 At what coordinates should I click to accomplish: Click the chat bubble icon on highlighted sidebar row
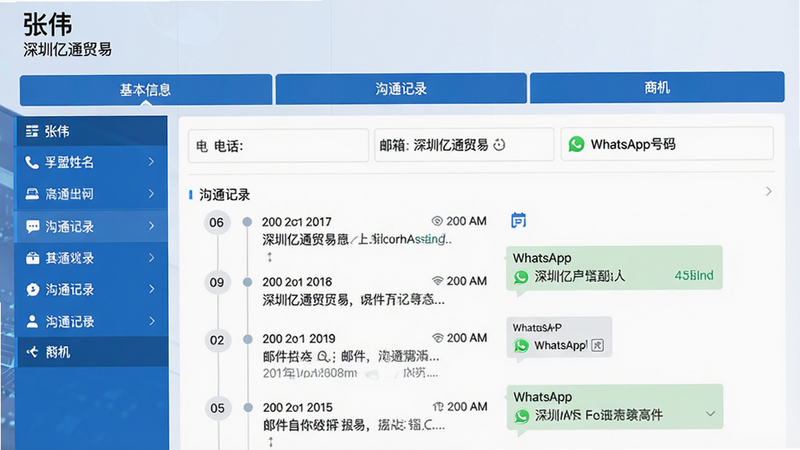click(x=33, y=226)
